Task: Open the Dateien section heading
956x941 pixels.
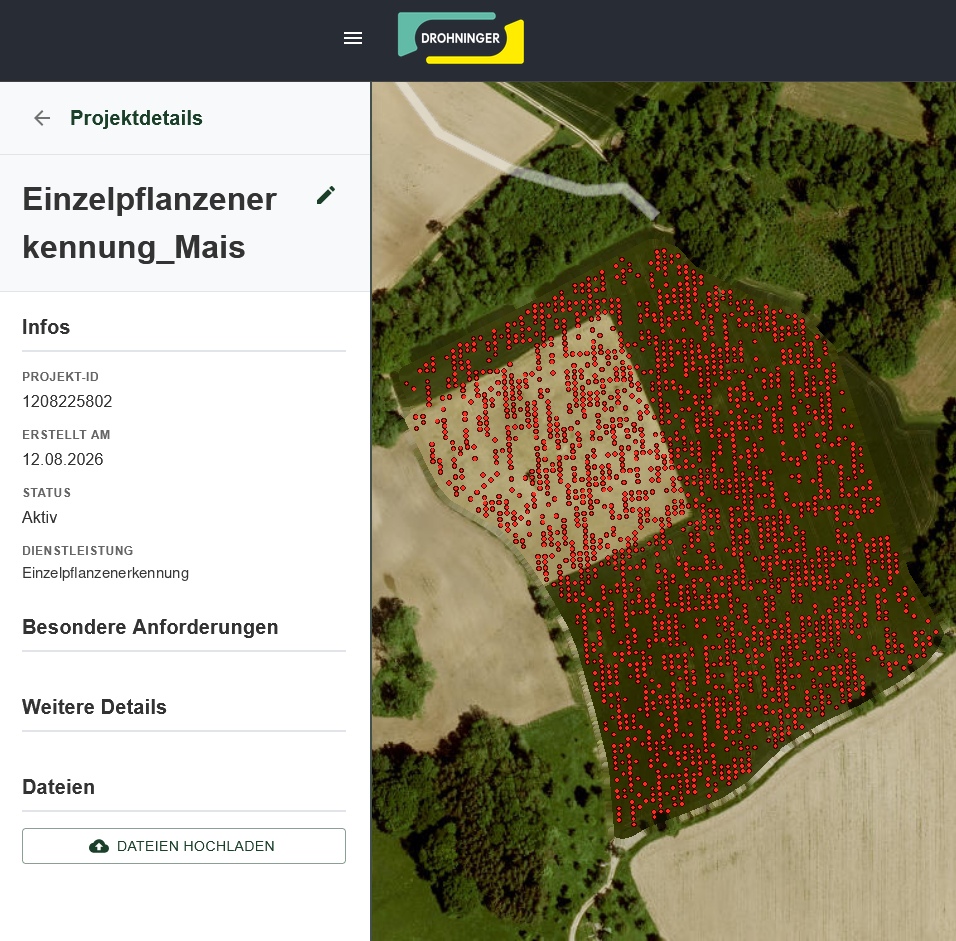Action: [59, 787]
